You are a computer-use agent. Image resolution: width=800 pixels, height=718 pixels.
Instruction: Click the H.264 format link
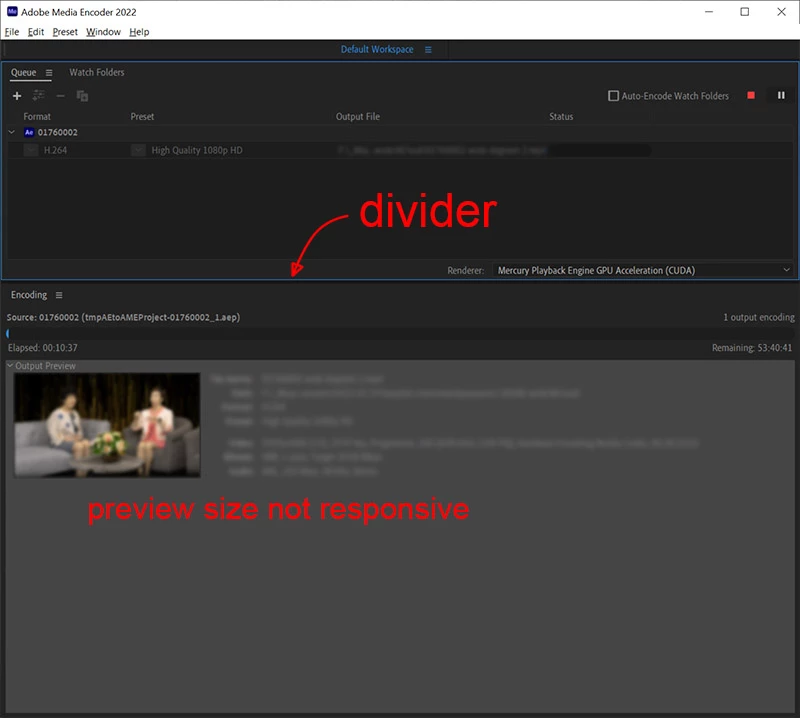55,150
